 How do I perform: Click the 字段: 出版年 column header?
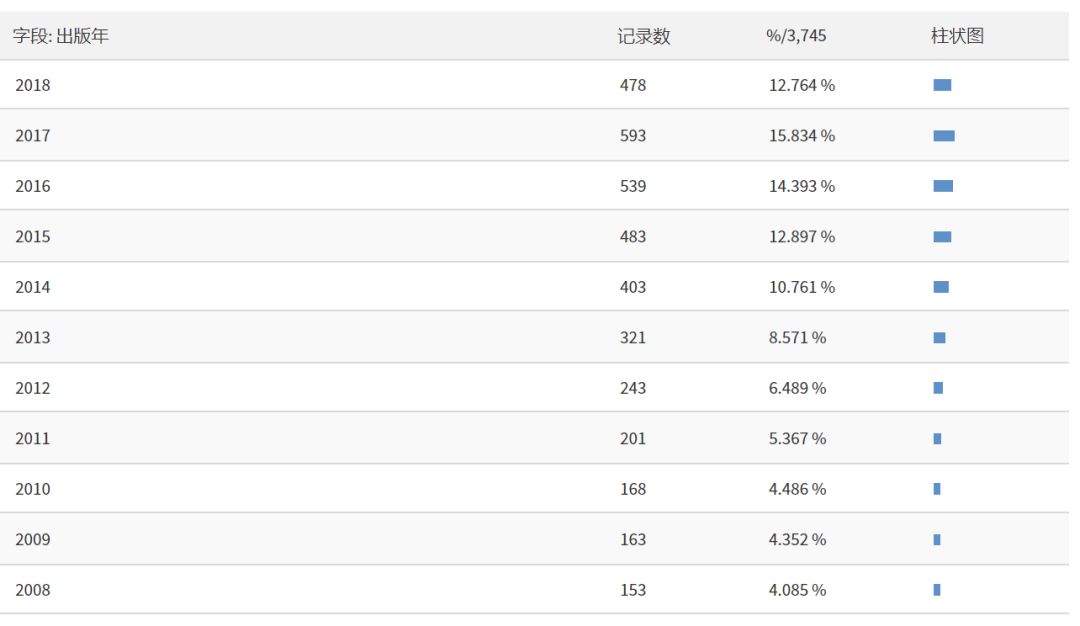[x=61, y=36]
